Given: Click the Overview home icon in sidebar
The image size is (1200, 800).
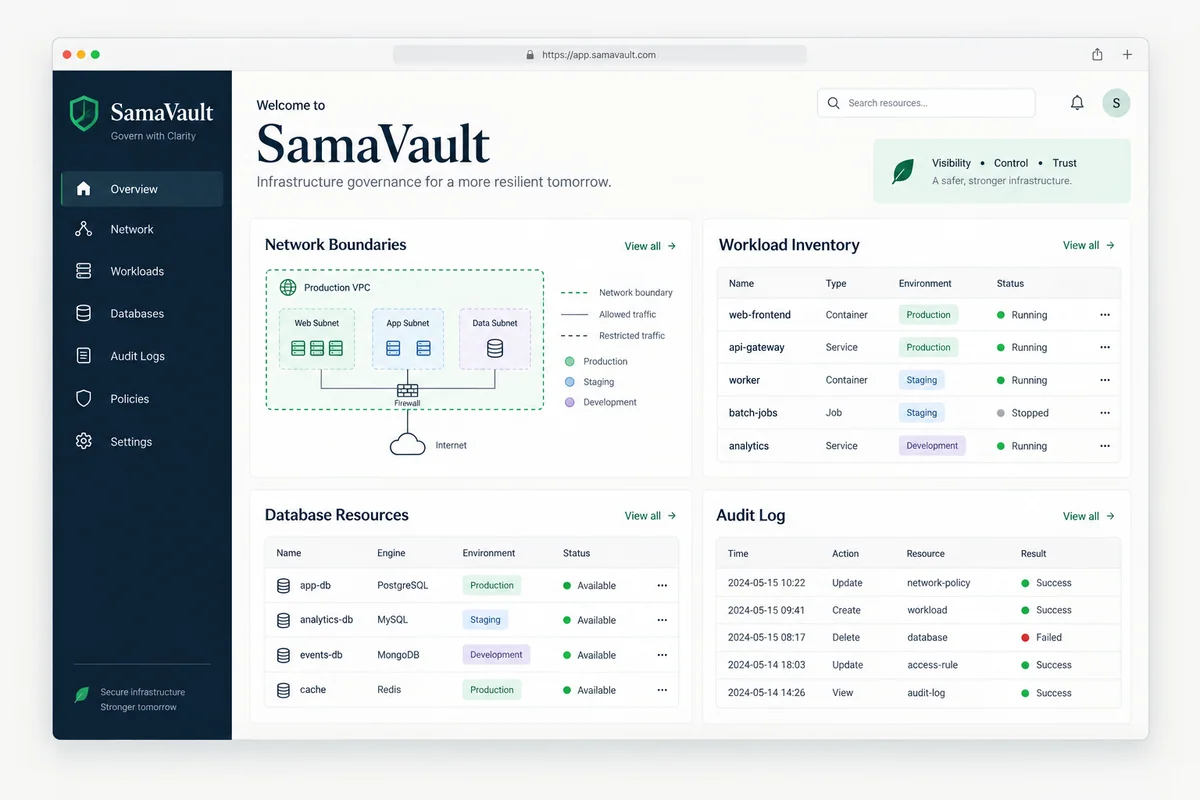Looking at the screenshot, I should (x=84, y=189).
